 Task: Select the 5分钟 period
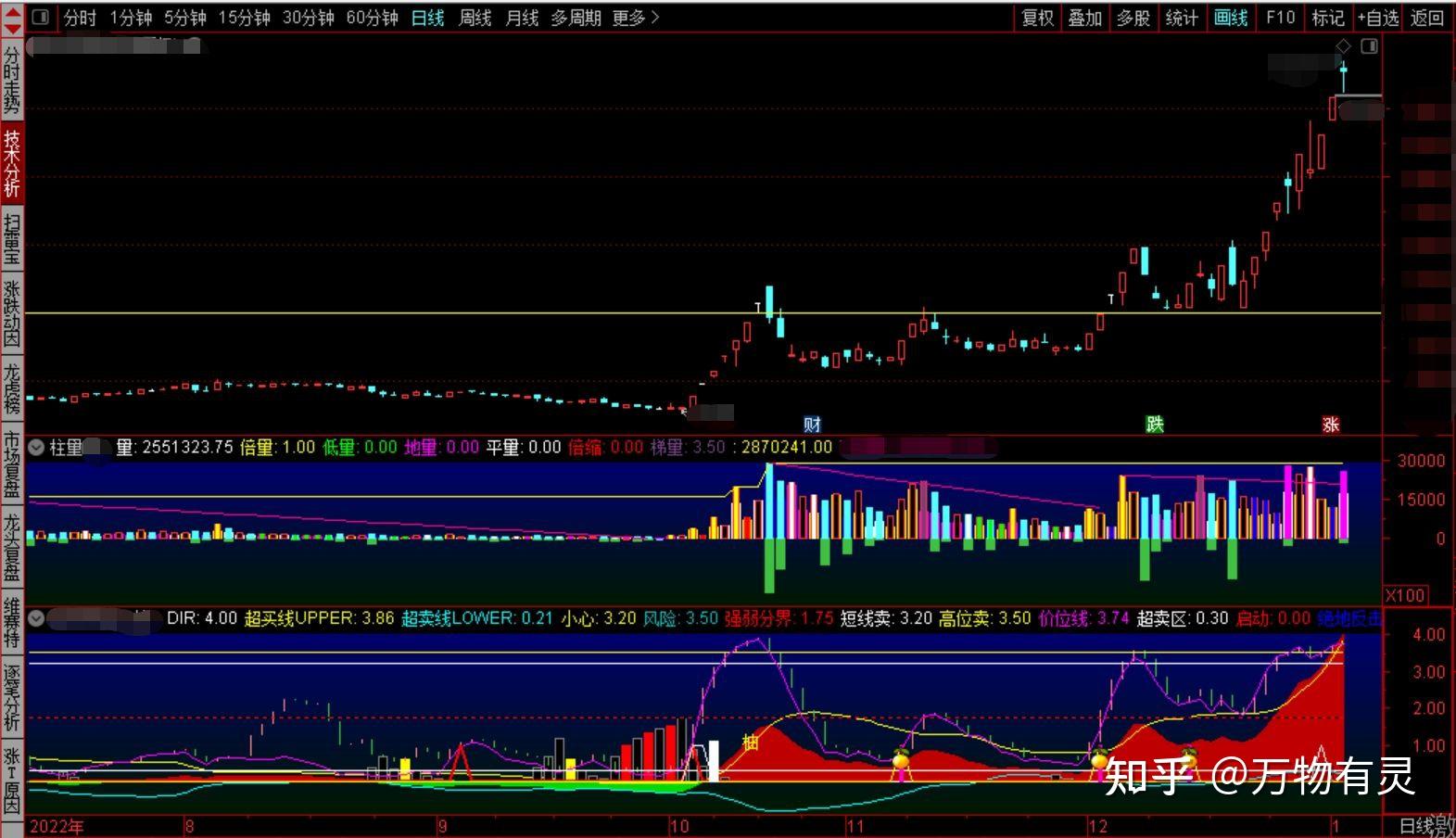(x=184, y=18)
